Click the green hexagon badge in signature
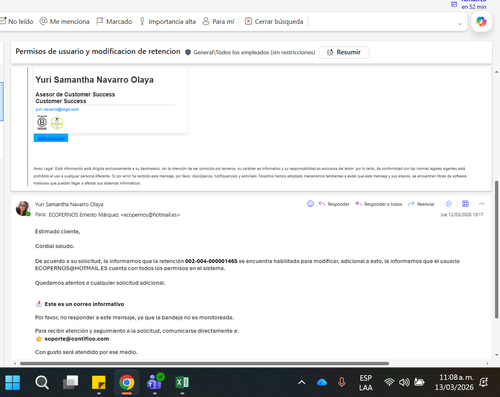 [x=57, y=123]
